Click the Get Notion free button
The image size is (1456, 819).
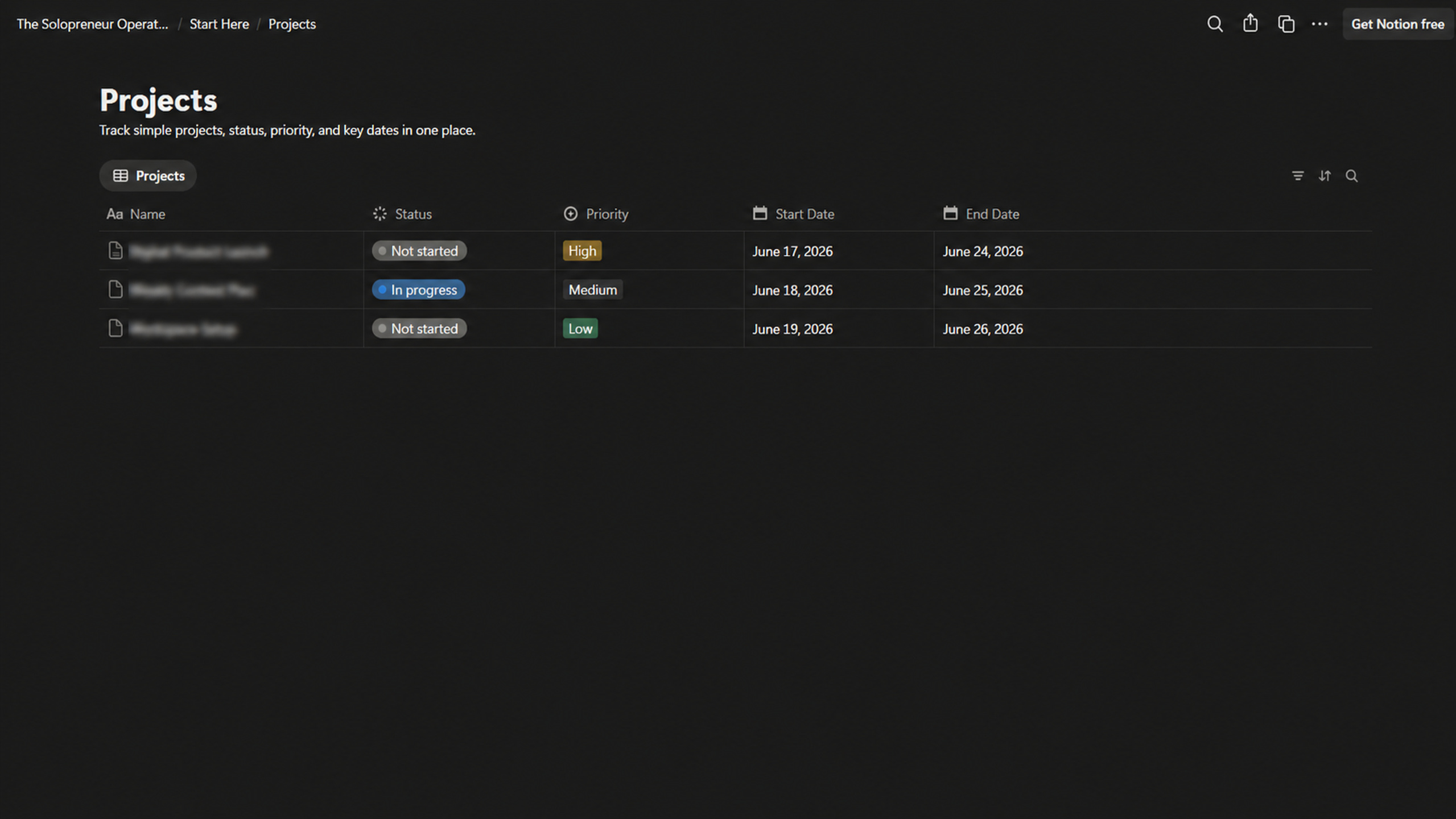[1397, 24]
